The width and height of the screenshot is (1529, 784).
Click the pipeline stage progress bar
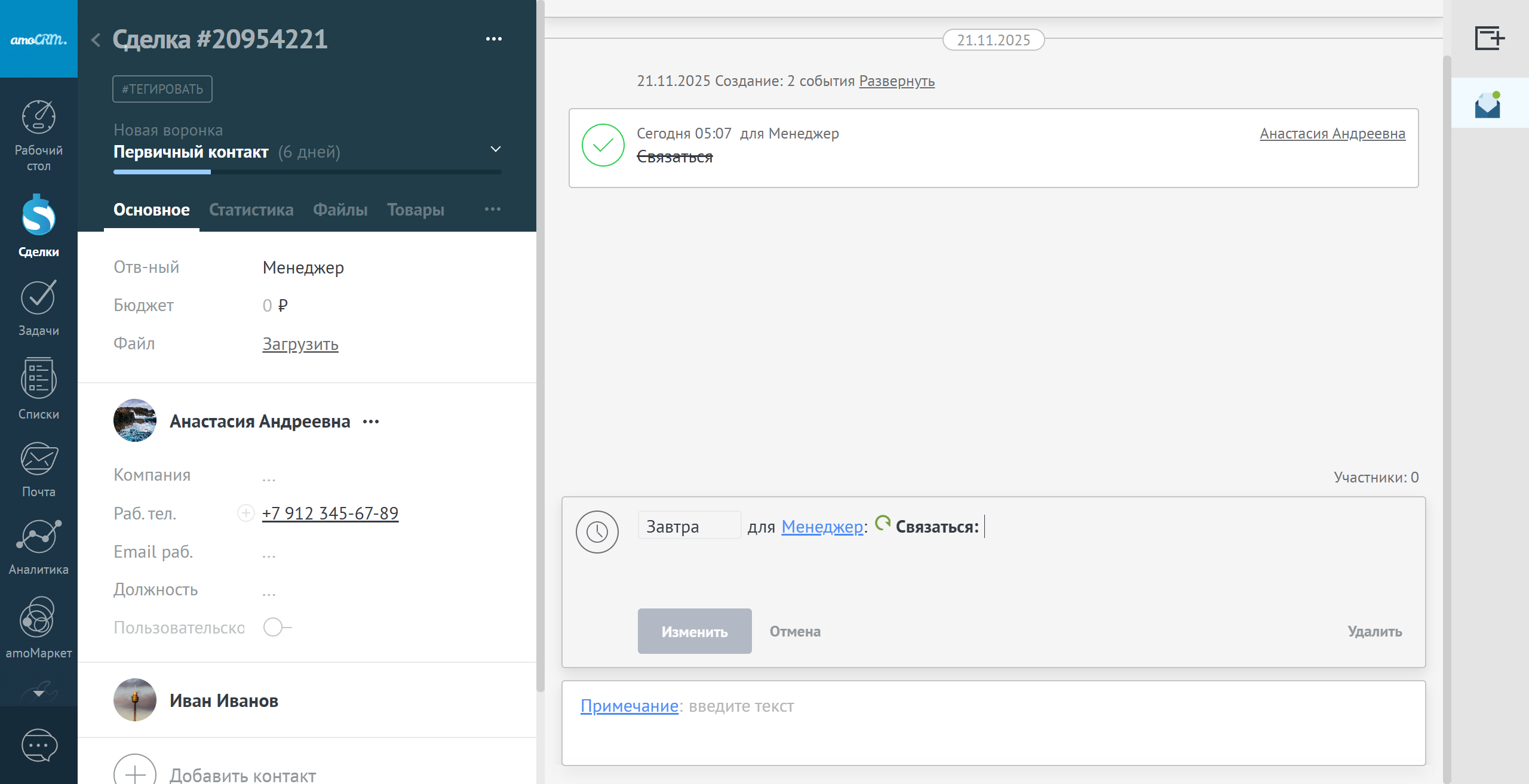307,172
